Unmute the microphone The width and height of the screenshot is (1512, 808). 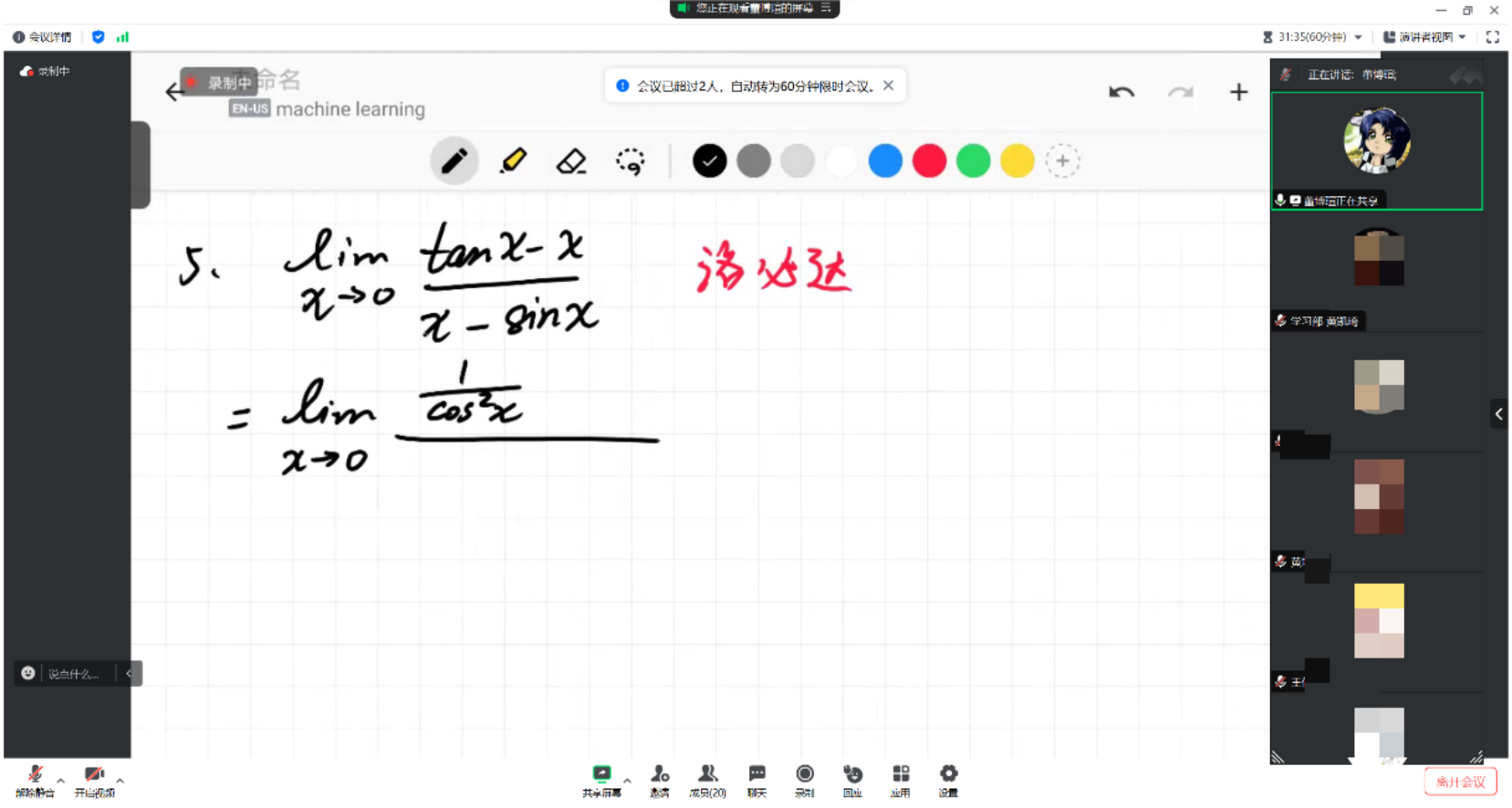[35, 780]
